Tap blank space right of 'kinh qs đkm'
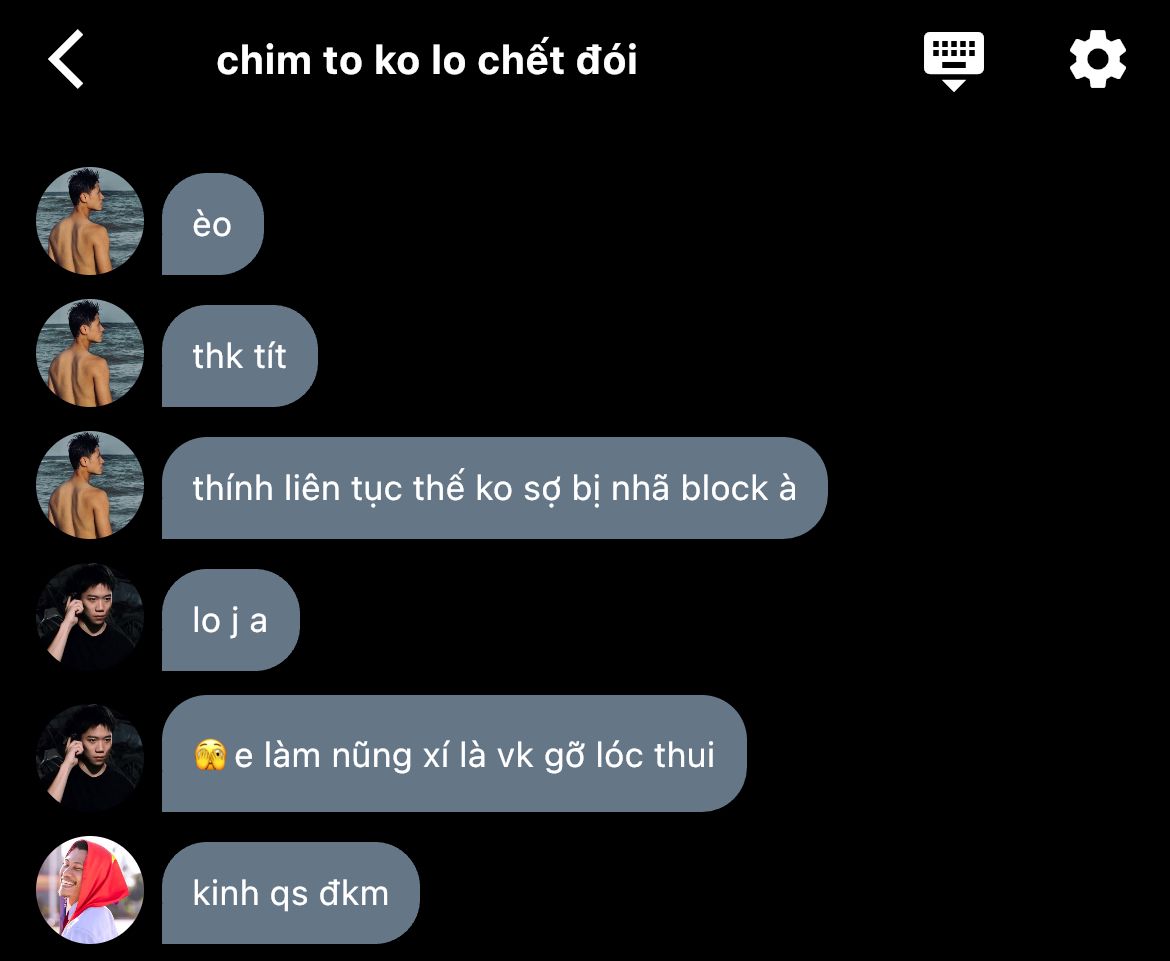The image size is (1170, 961). [783, 893]
